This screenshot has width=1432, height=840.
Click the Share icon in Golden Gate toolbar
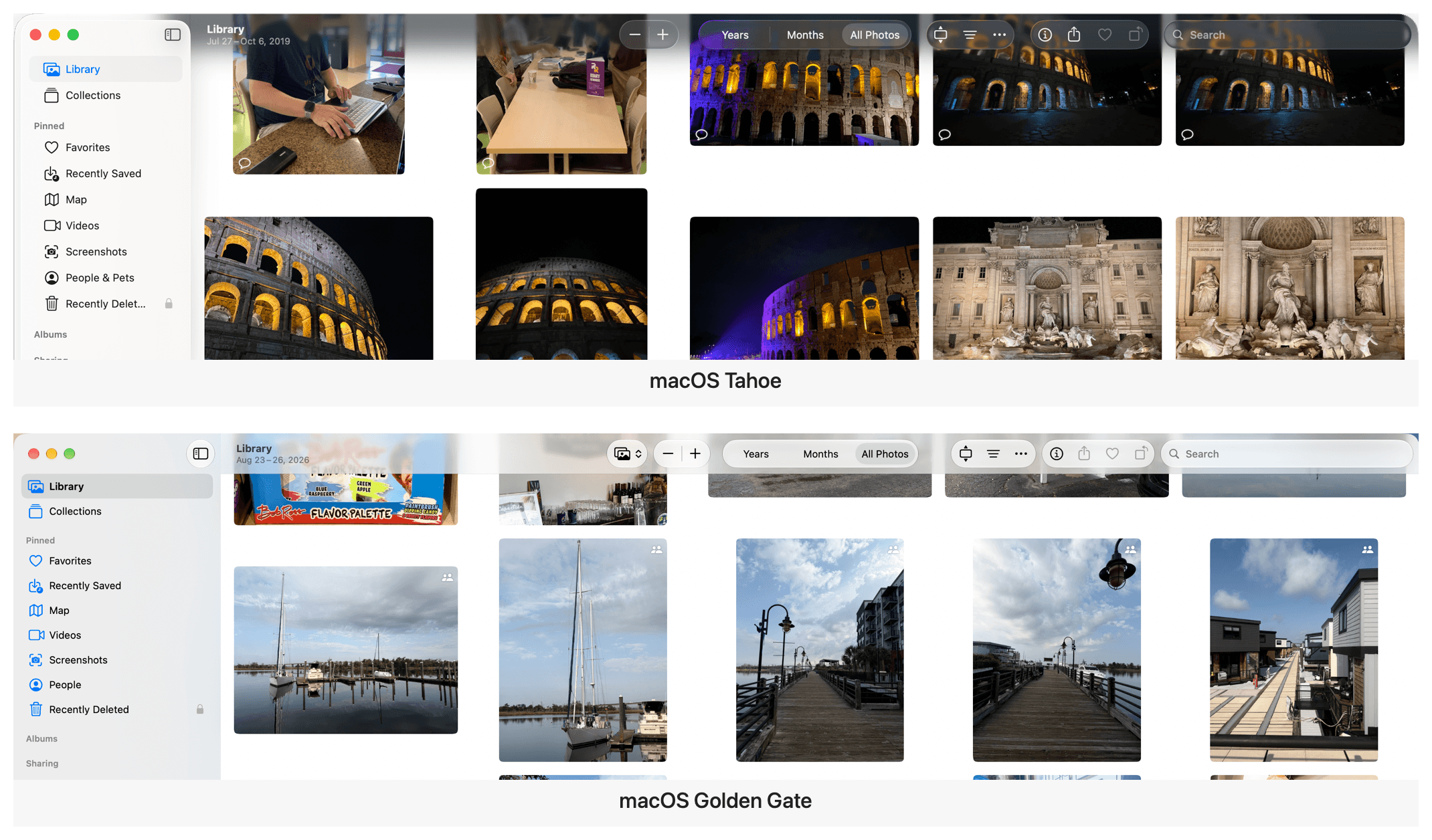click(1084, 453)
